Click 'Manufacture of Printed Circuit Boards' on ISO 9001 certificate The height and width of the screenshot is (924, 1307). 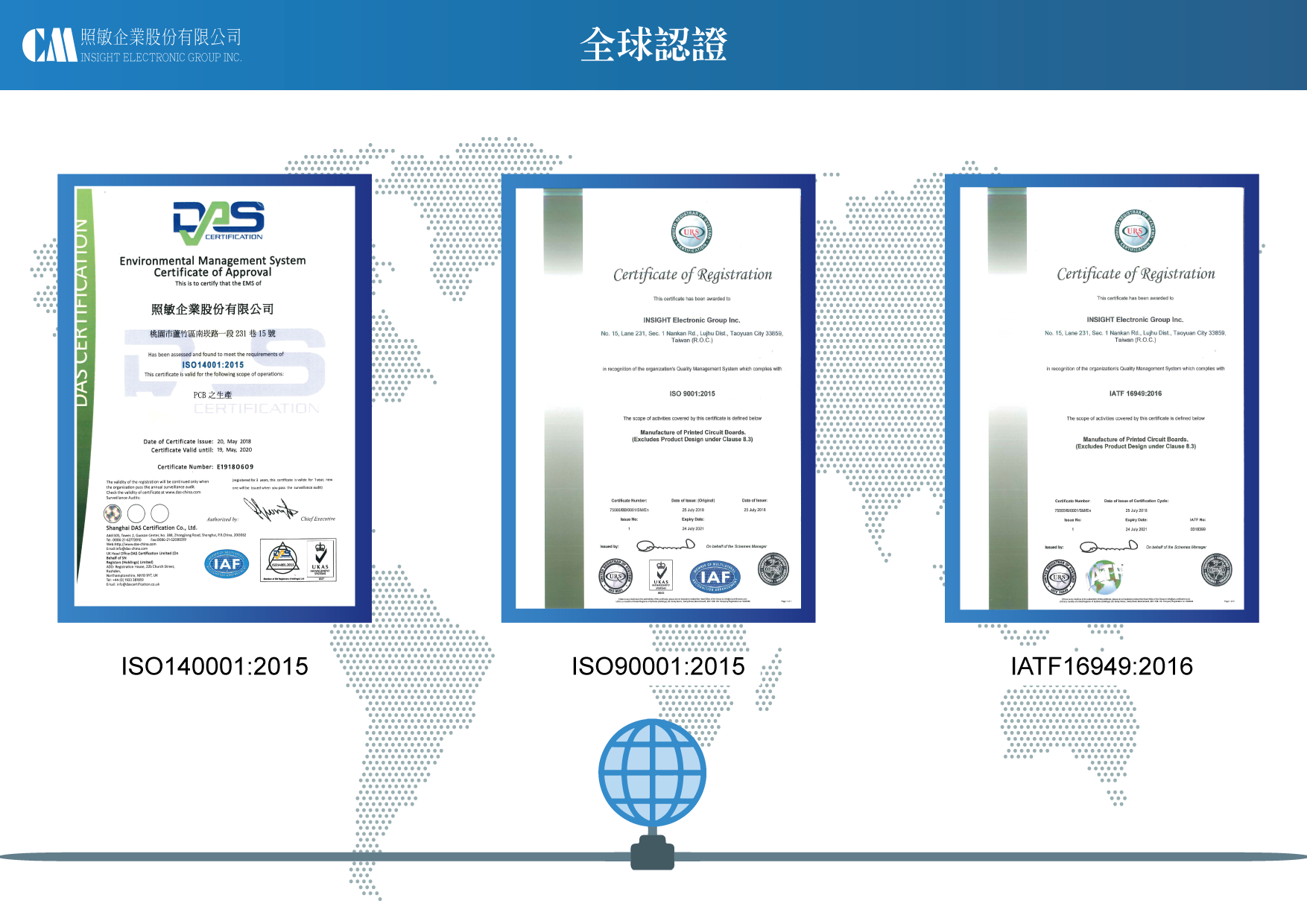tap(693, 432)
